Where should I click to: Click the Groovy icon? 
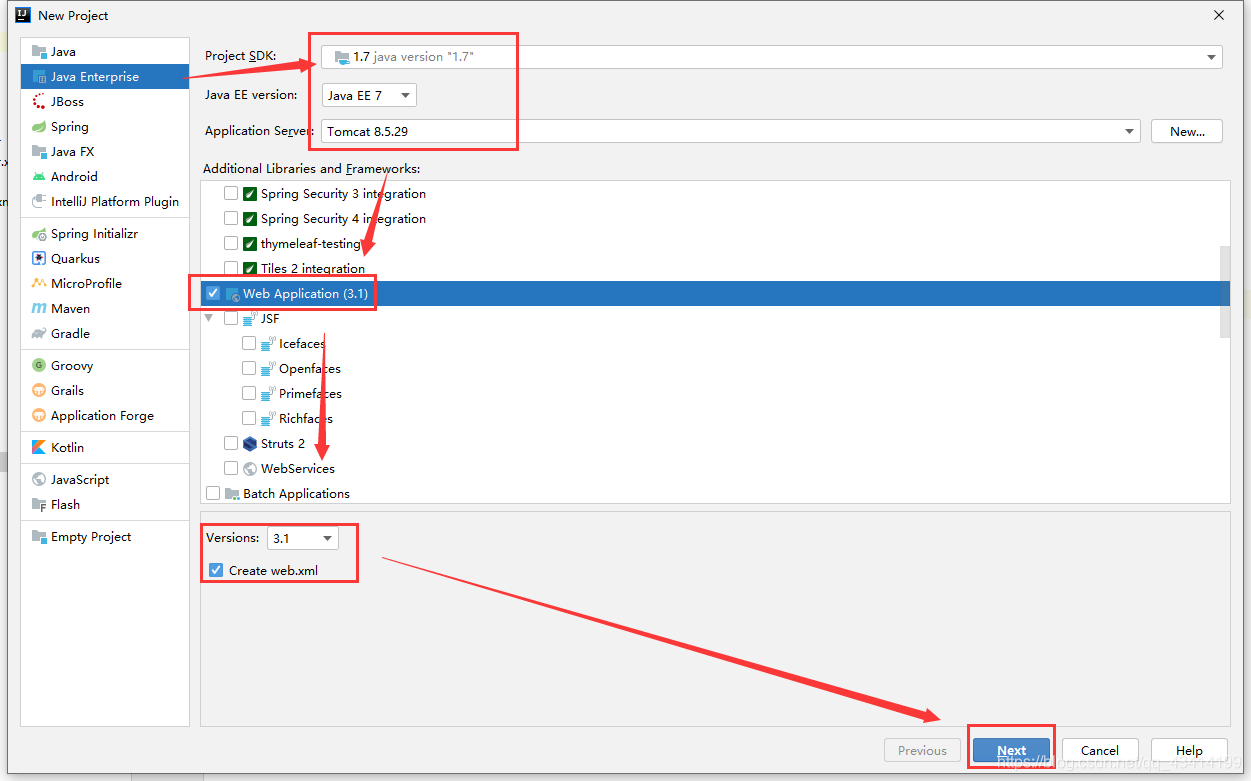(39, 366)
